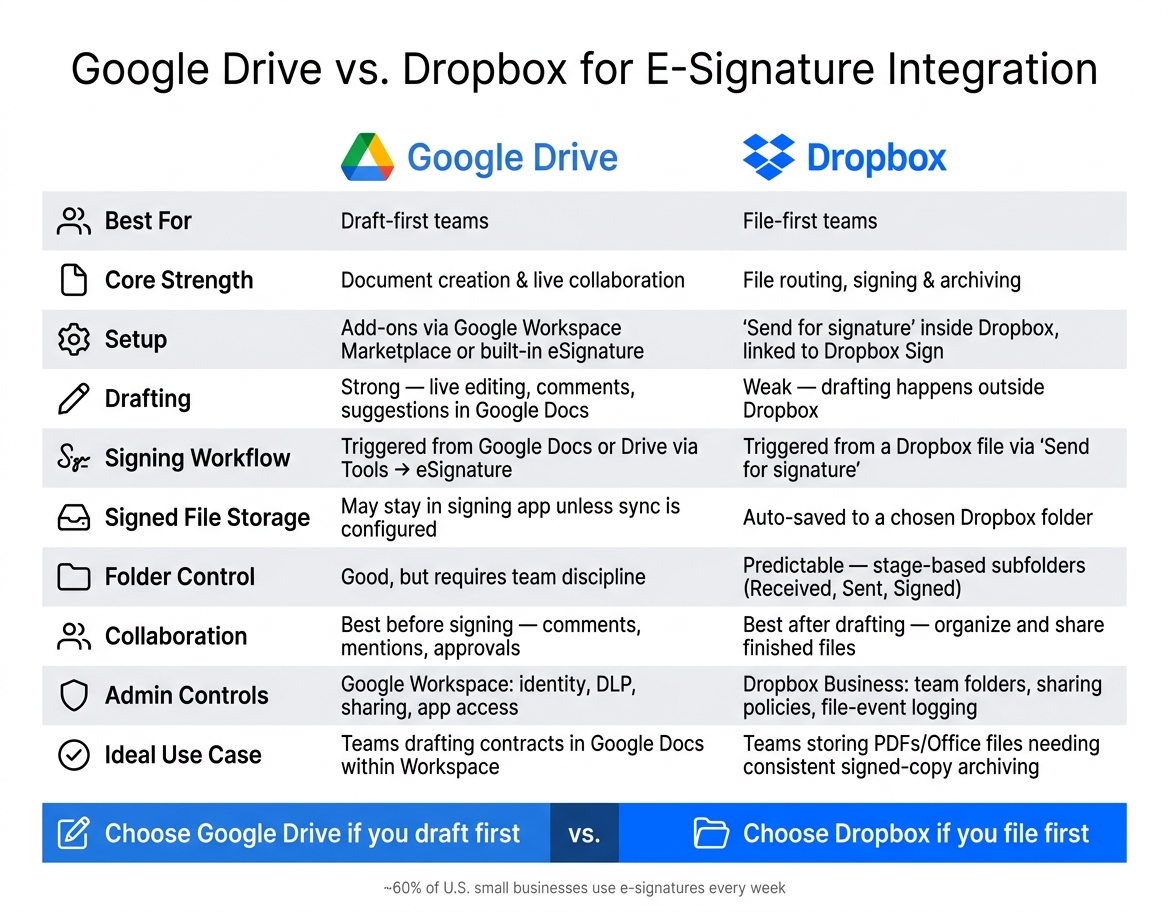The image size is (1168, 912).
Task: Click the 'Drafting' row label
Action: pos(147,399)
